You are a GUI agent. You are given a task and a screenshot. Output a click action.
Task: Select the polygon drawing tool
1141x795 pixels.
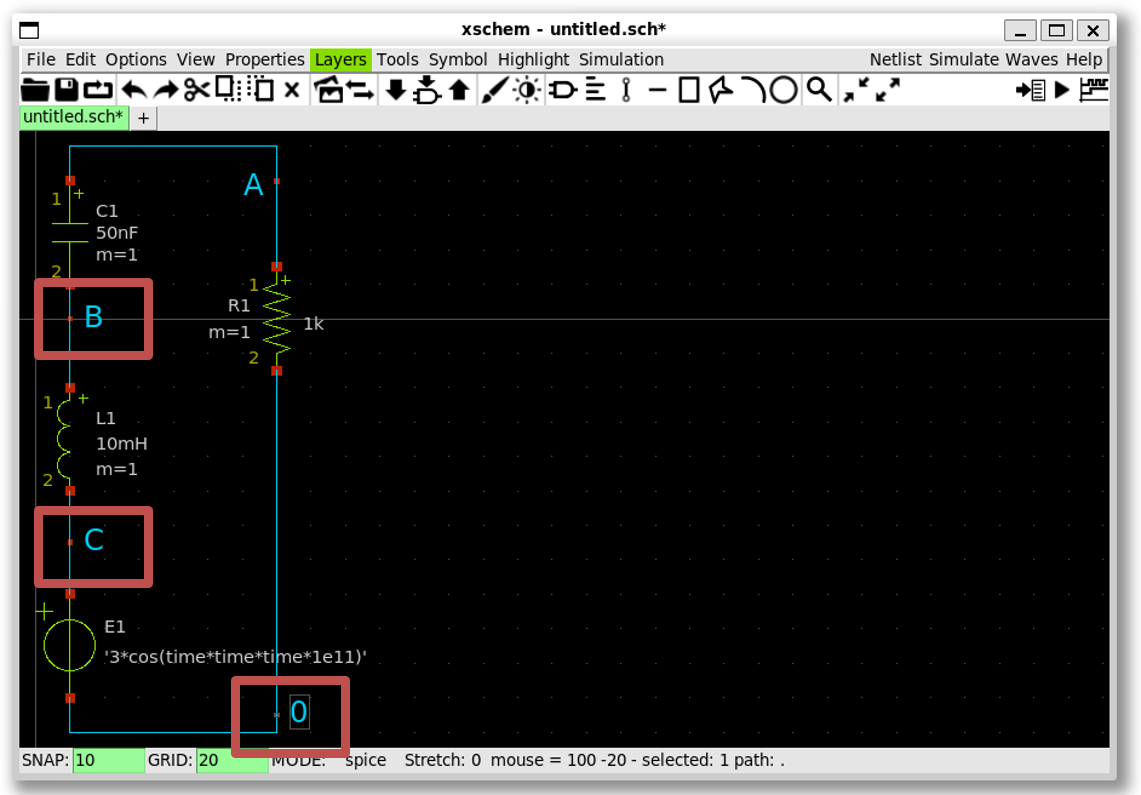tap(720, 90)
